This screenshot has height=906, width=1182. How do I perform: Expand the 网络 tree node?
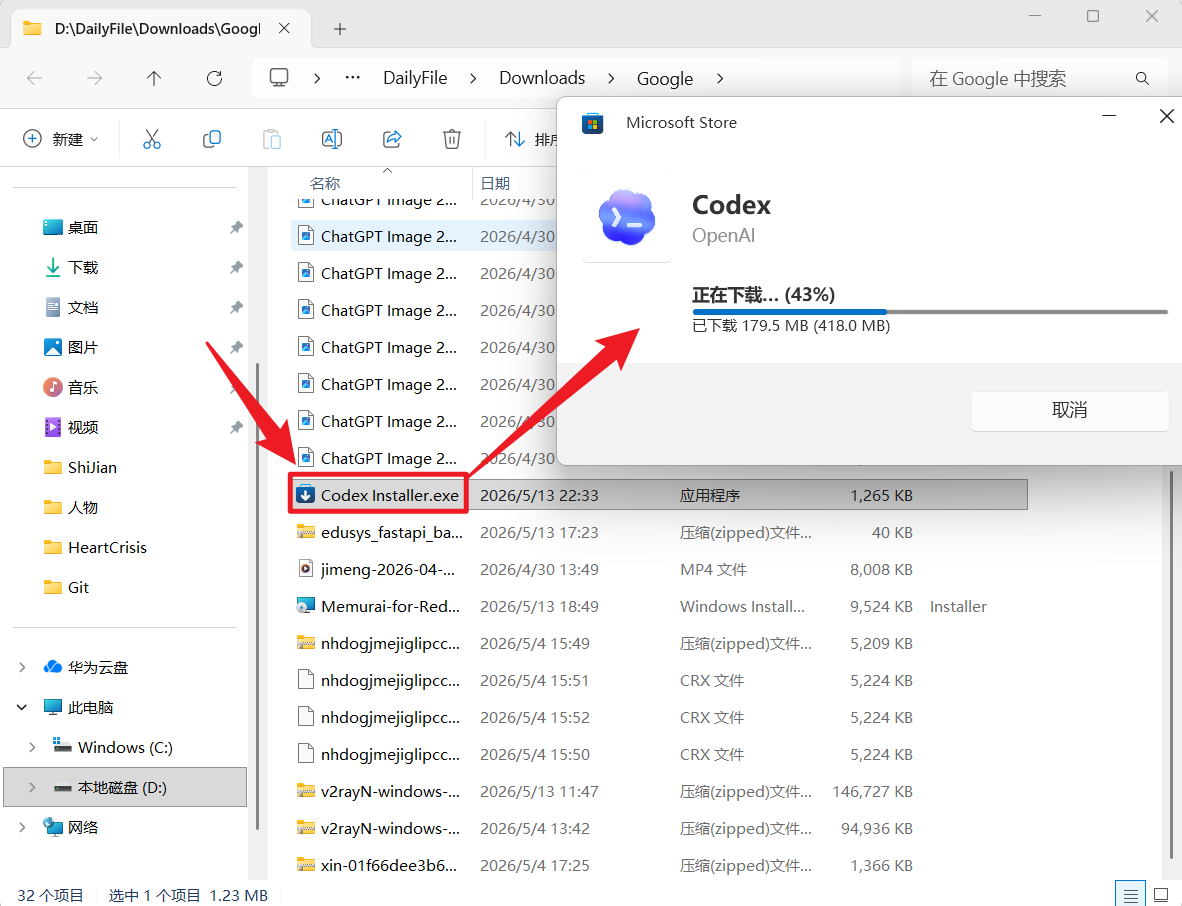[22, 827]
